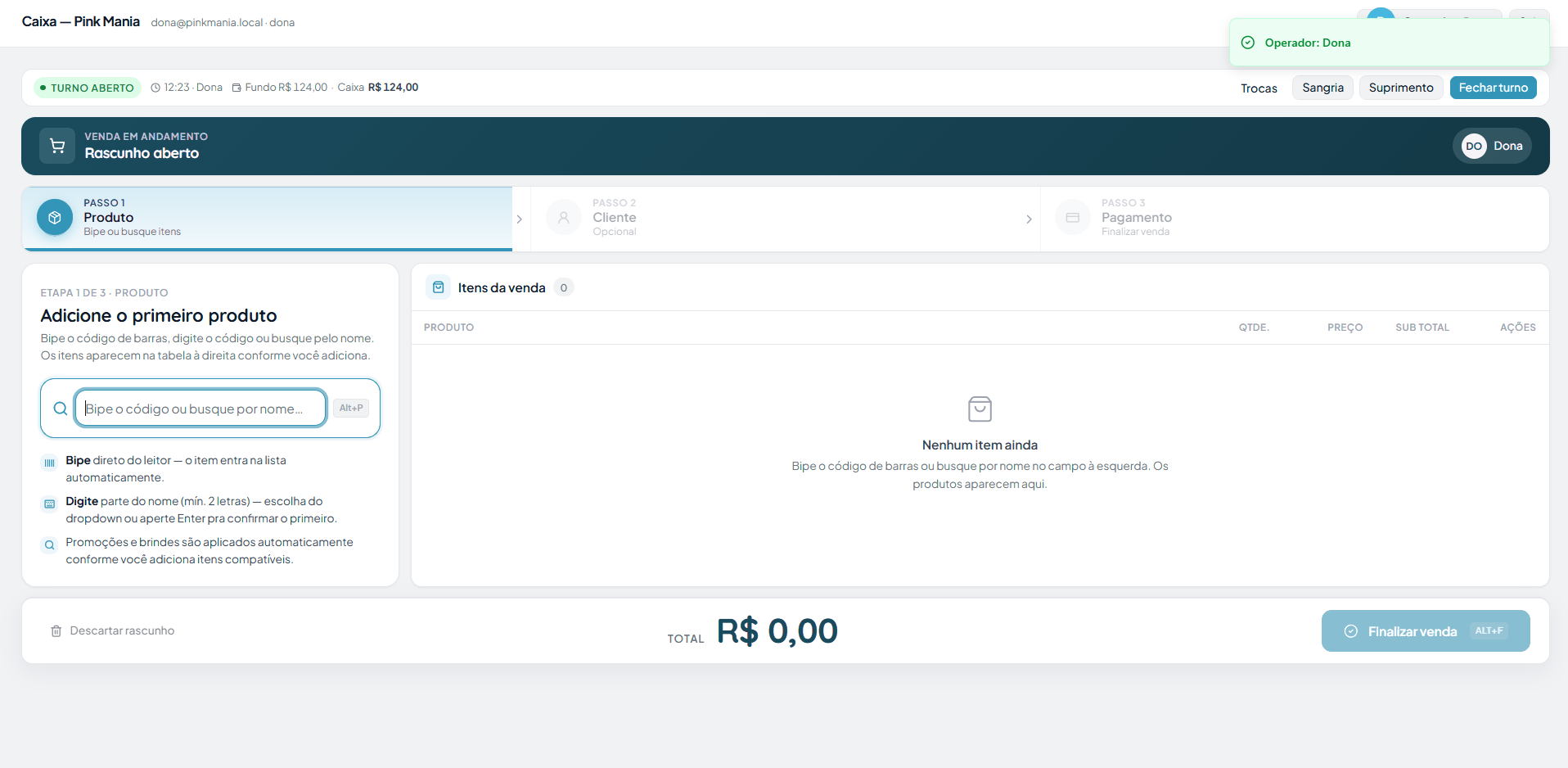The height and width of the screenshot is (768, 1568).
Task: Switch to the Passo 2 Cliente step
Action: [786, 219]
